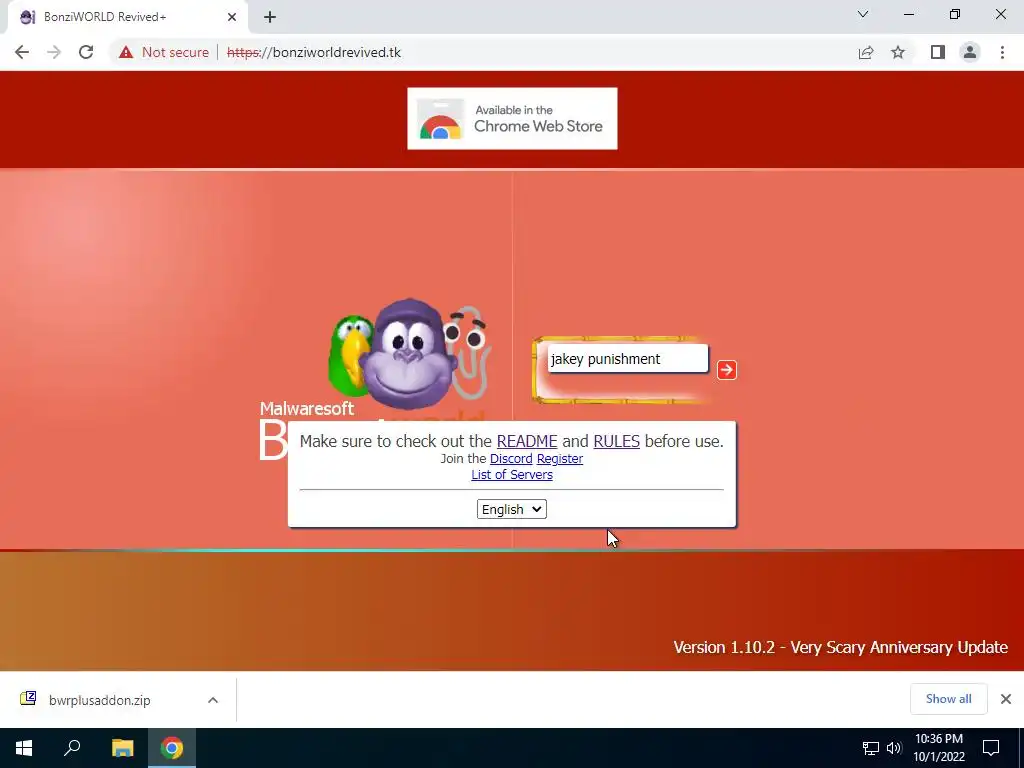
Task: Open the README link
Action: tap(526, 441)
